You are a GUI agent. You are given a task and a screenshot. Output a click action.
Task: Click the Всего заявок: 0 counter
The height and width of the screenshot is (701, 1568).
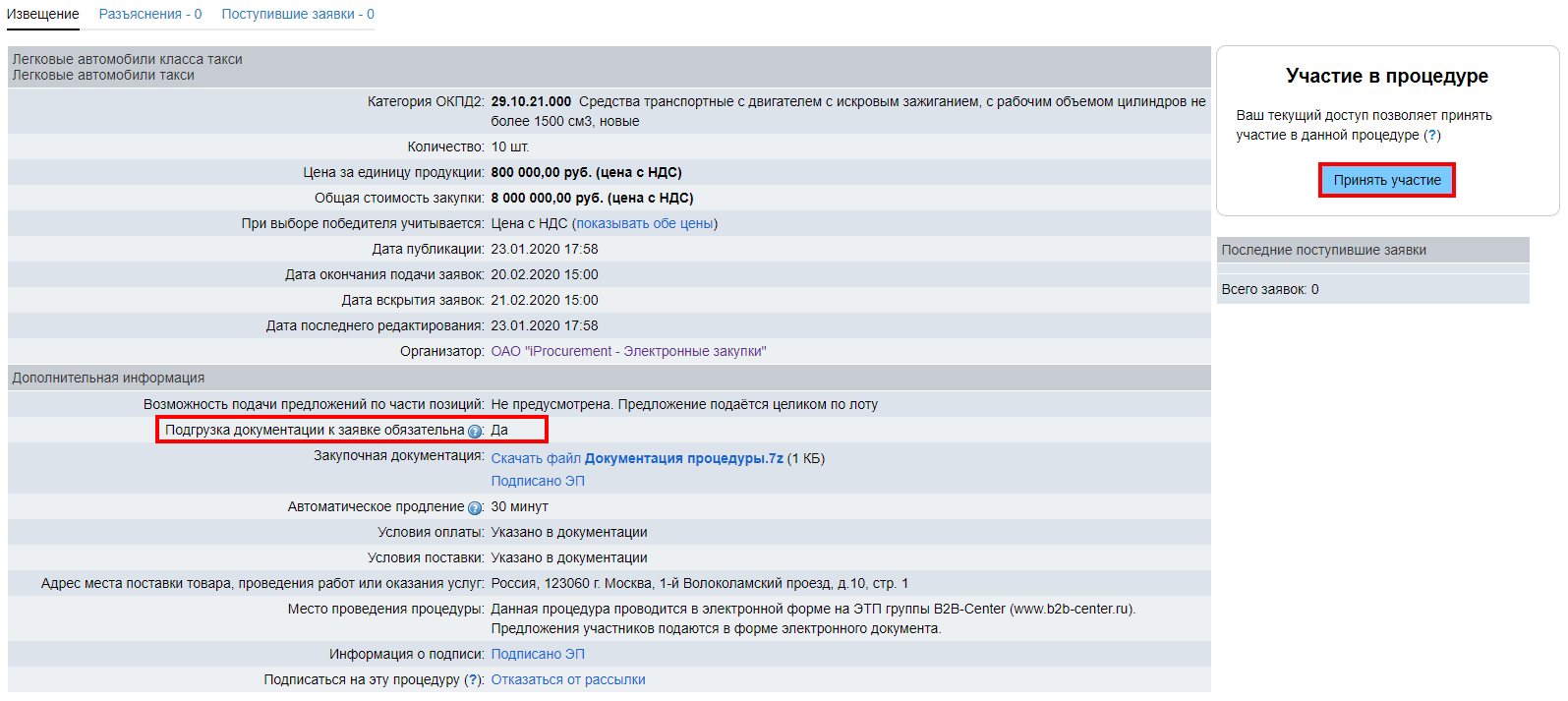tap(1269, 290)
